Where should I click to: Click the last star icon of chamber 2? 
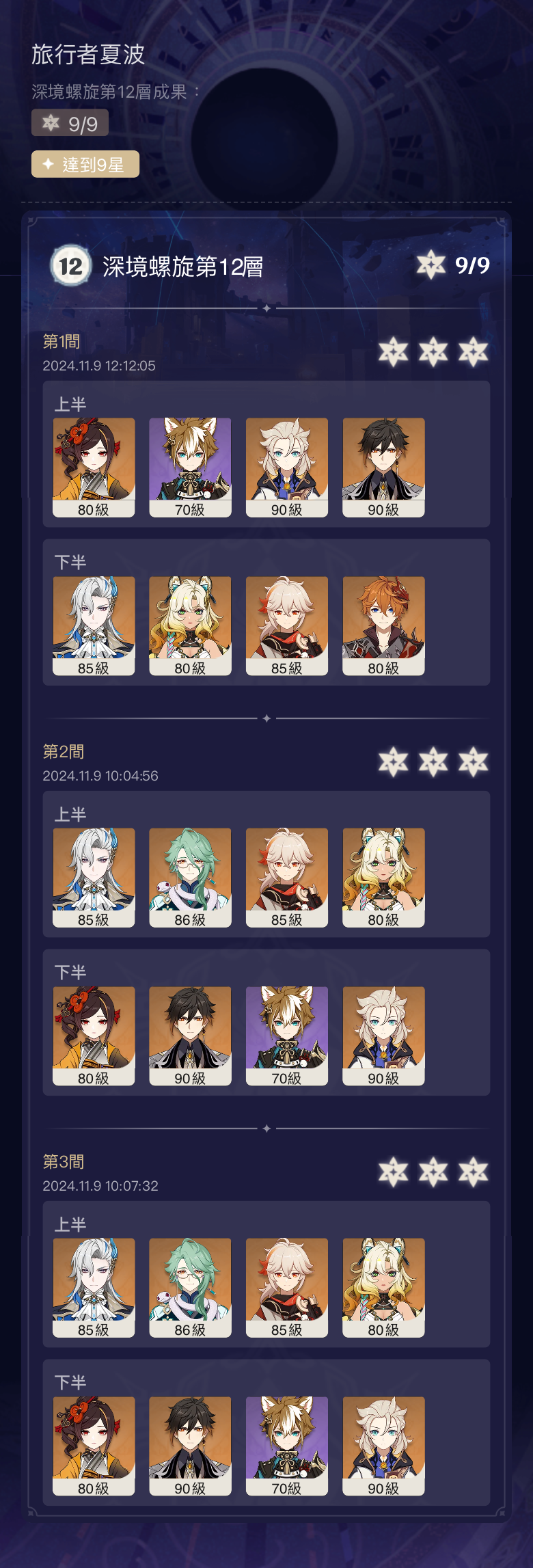pos(474,762)
